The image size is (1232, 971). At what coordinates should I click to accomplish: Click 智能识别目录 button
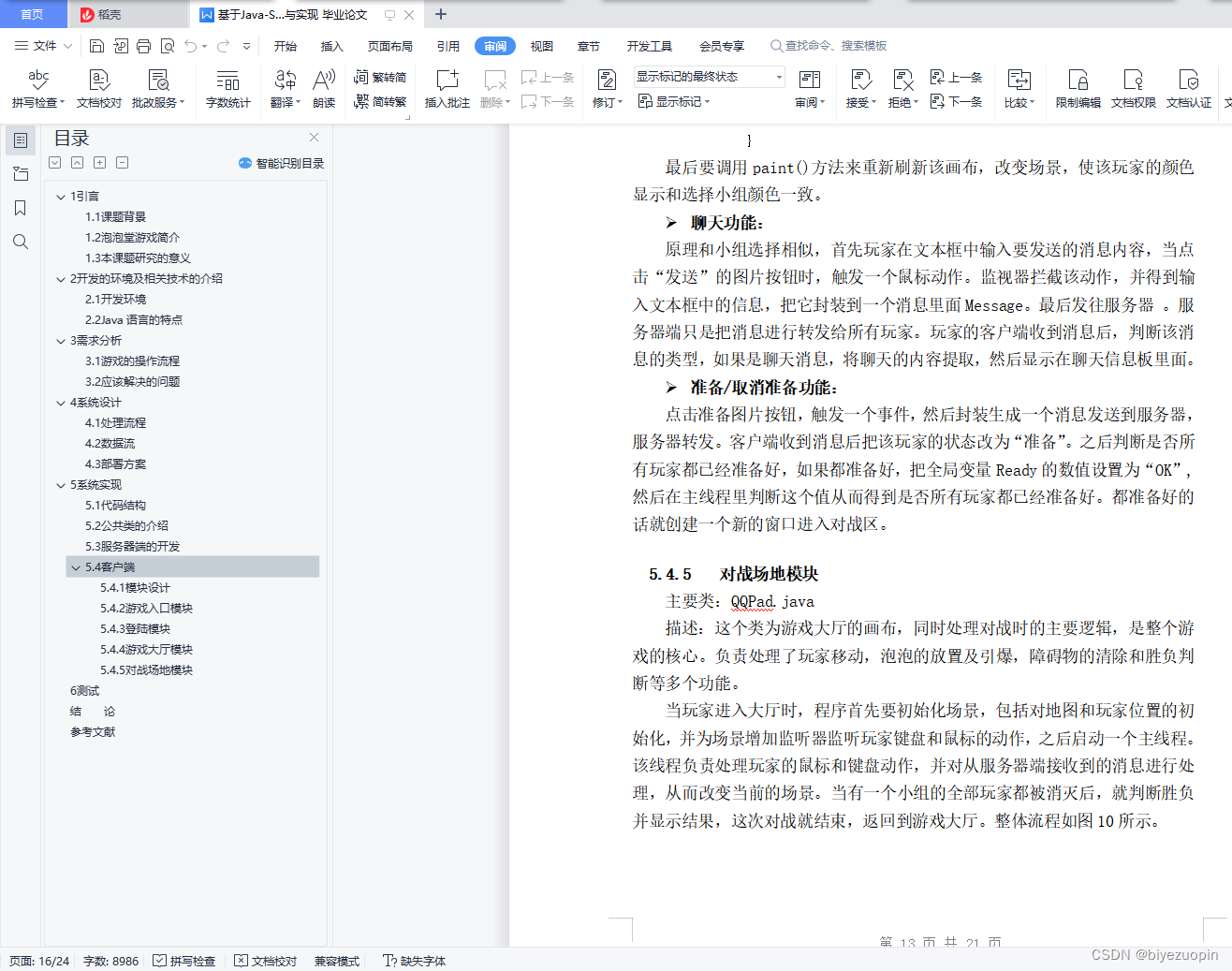pos(281,163)
